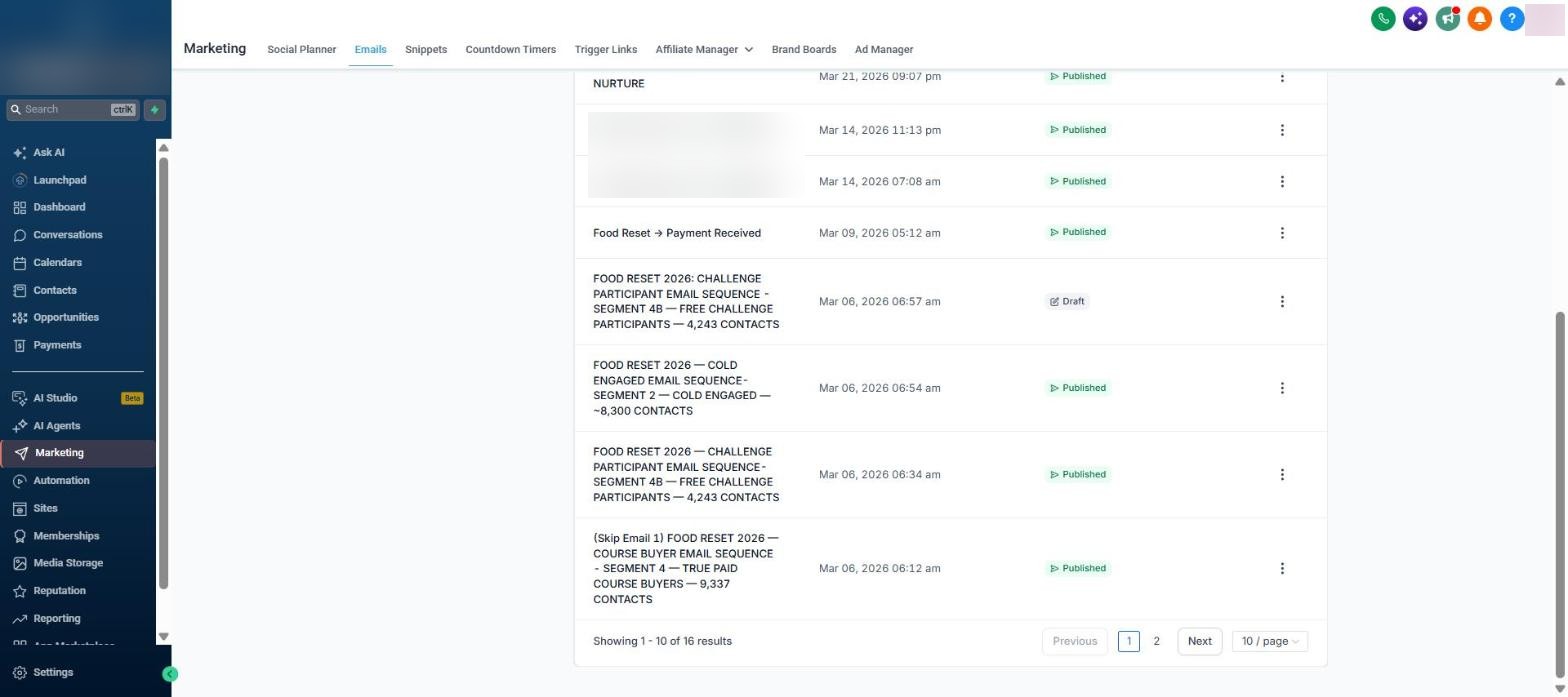Collapse sidebar with green arrow toggle
Viewport: 1568px width, 697px height.
click(170, 674)
